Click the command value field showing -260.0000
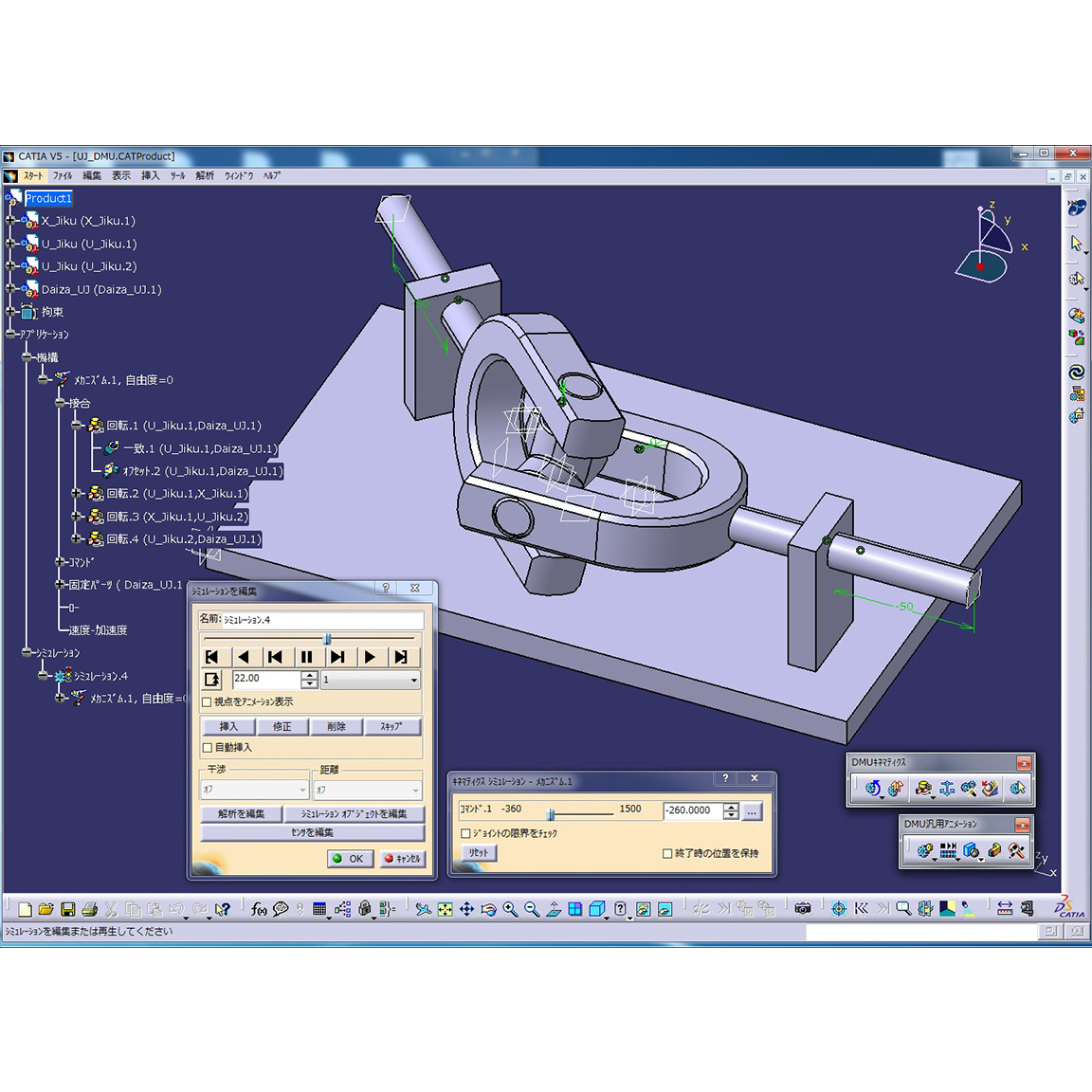 (693, 810)
